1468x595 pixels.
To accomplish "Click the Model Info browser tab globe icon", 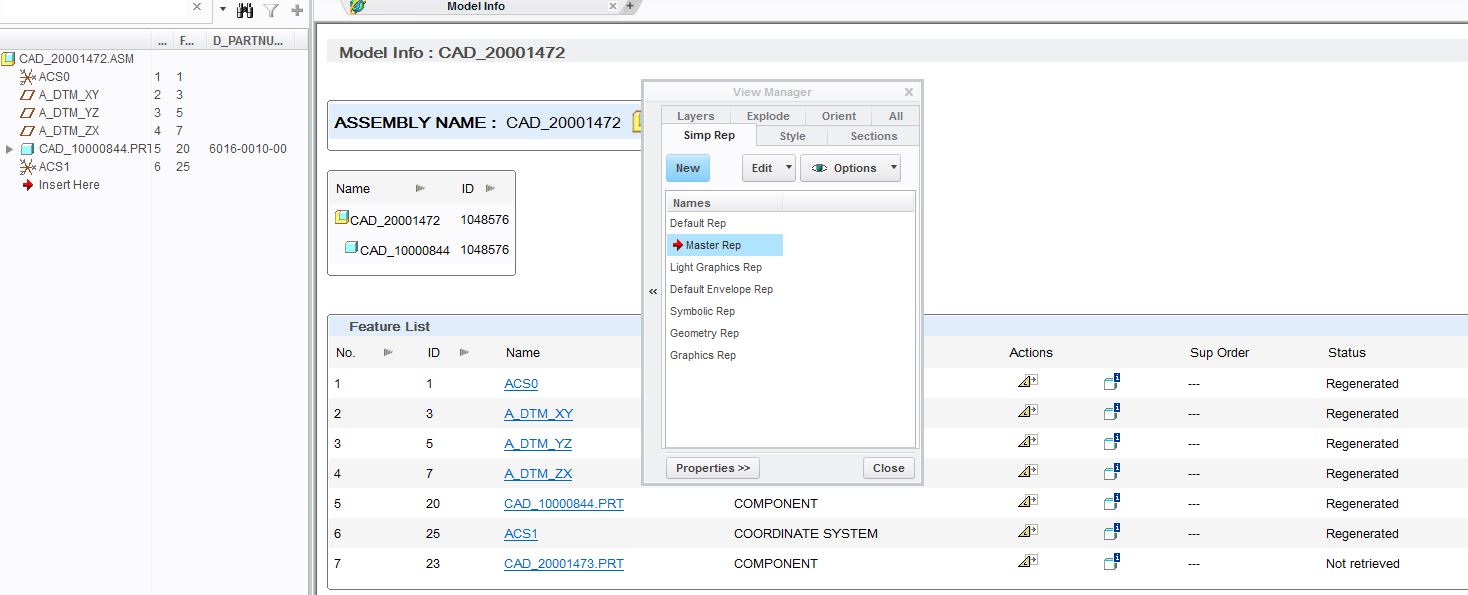I will coord(357,6).
